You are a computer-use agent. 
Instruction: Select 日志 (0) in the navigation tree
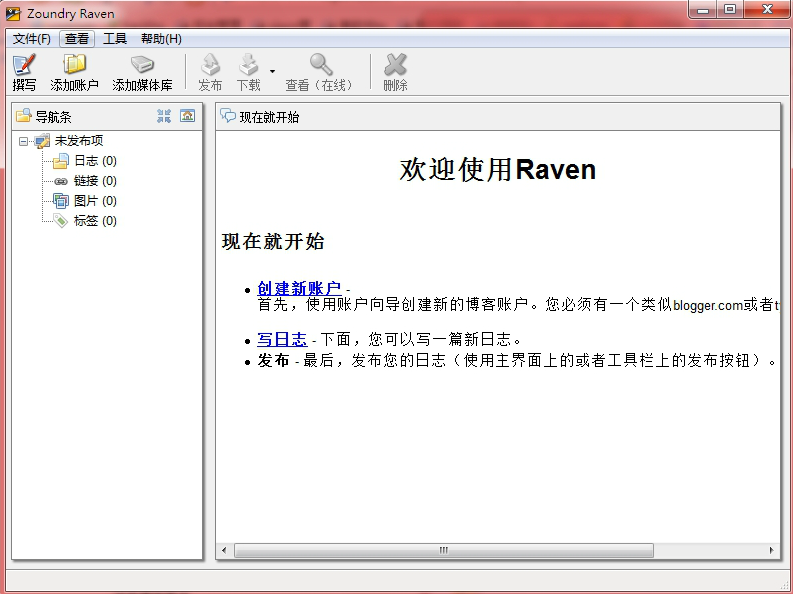pos(96,161)
